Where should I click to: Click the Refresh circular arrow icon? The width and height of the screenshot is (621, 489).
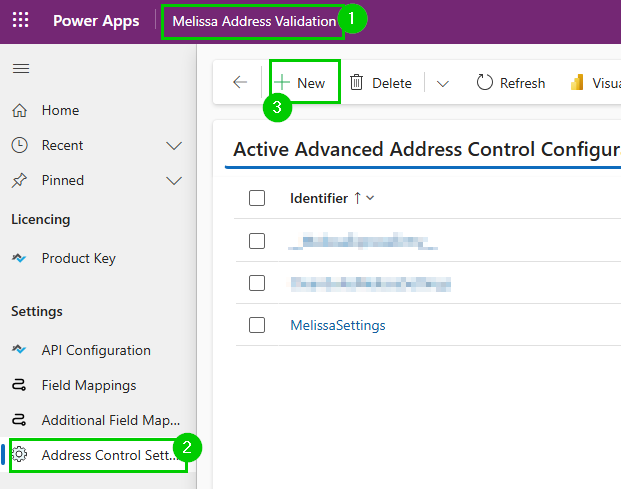tap(485, 83)
